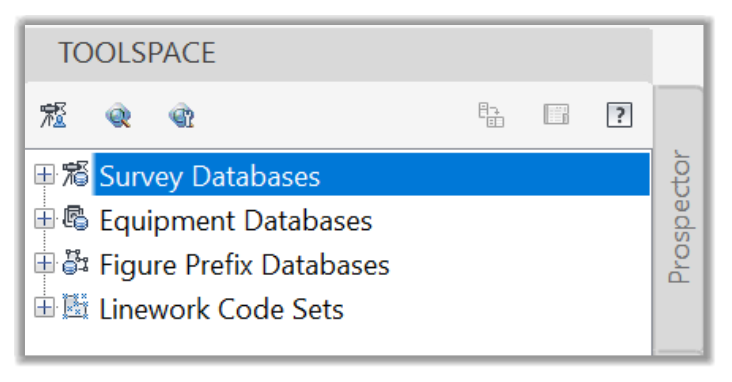The height and width of the screenshot is (382, 732).
Task: Expand the Figure Prefix Databases node
Action: tap(44, 263)
